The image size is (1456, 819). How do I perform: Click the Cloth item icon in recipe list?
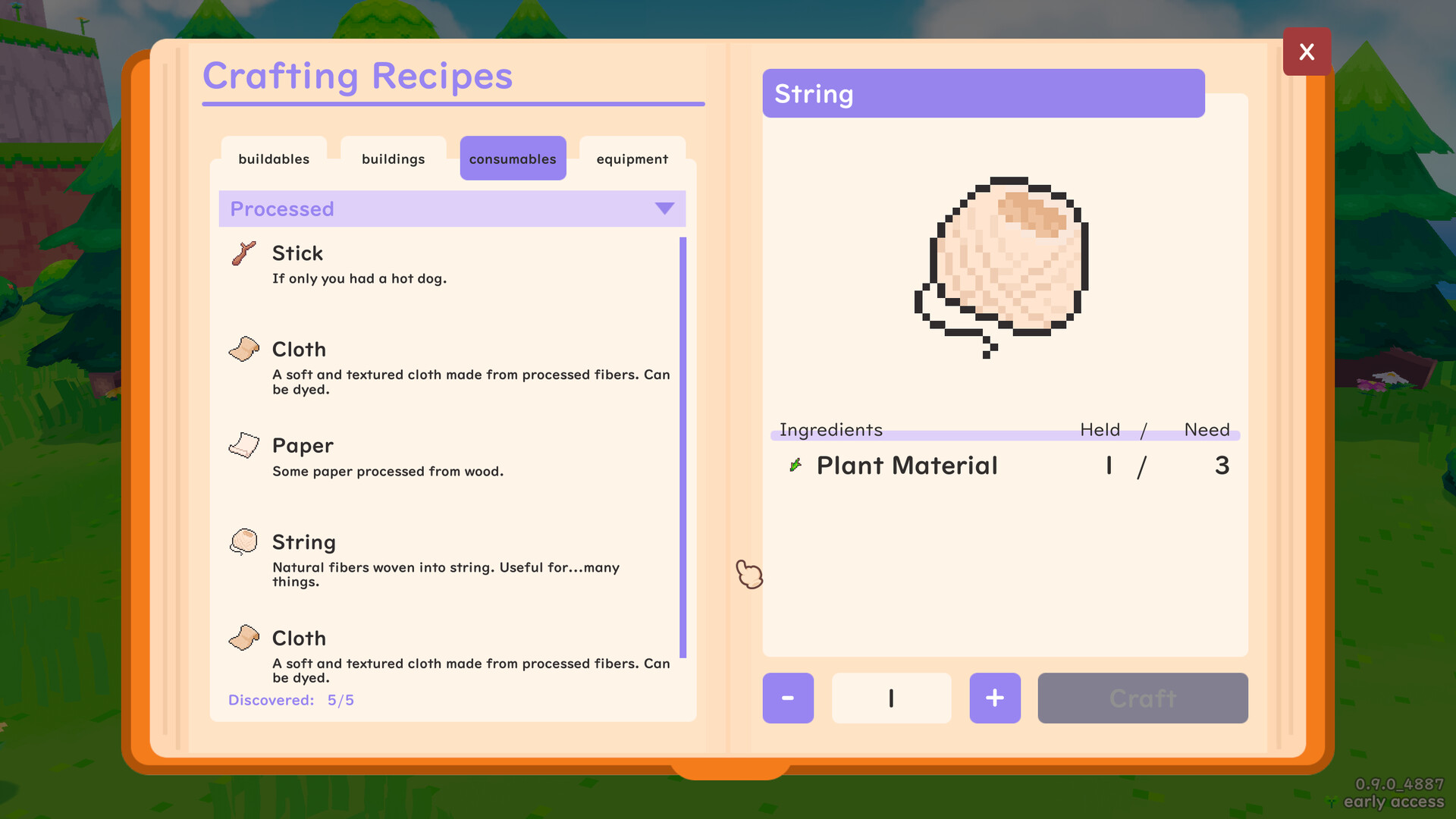point(245,349)
